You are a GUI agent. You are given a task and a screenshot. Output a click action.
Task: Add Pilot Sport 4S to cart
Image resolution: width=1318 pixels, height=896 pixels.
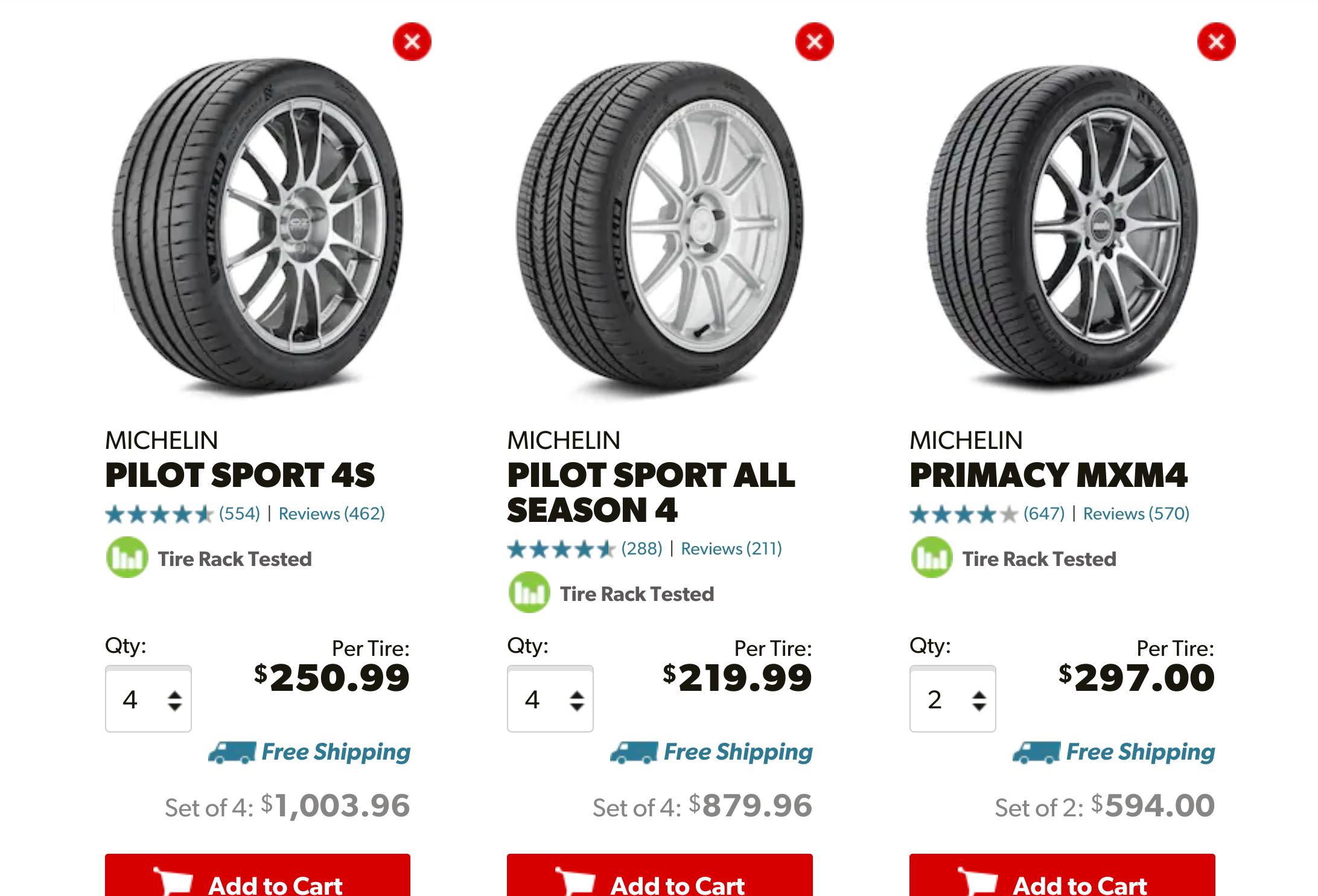pyautogui.click(x=258, y=875)
